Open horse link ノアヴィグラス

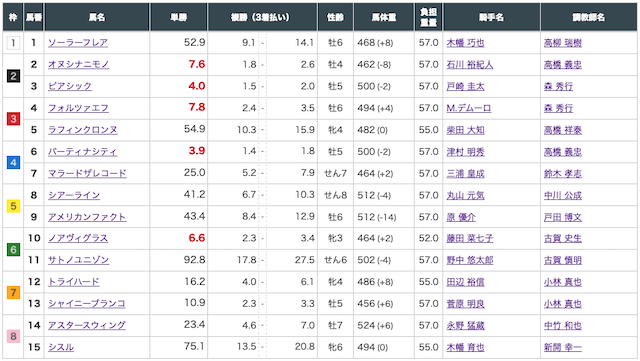click(x=78, y=238)
